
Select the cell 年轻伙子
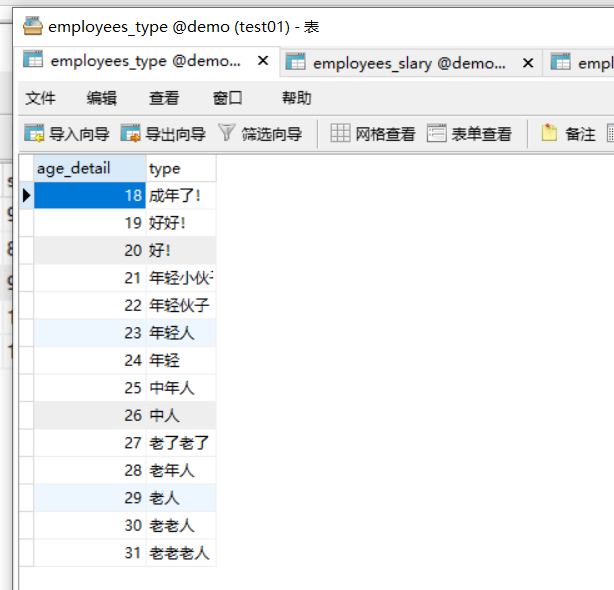coord(181,305)
